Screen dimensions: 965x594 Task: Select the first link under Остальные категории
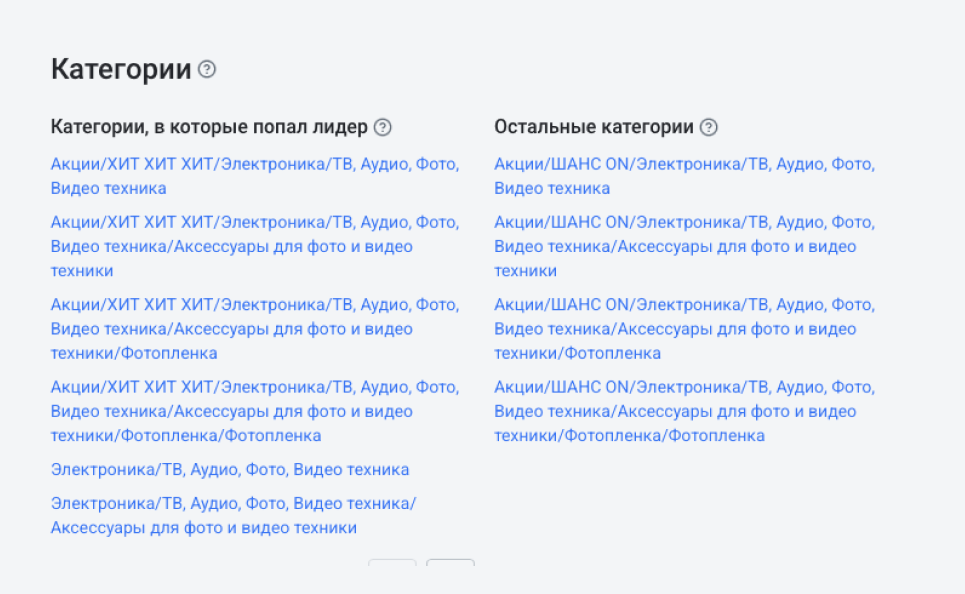point(684,176)
